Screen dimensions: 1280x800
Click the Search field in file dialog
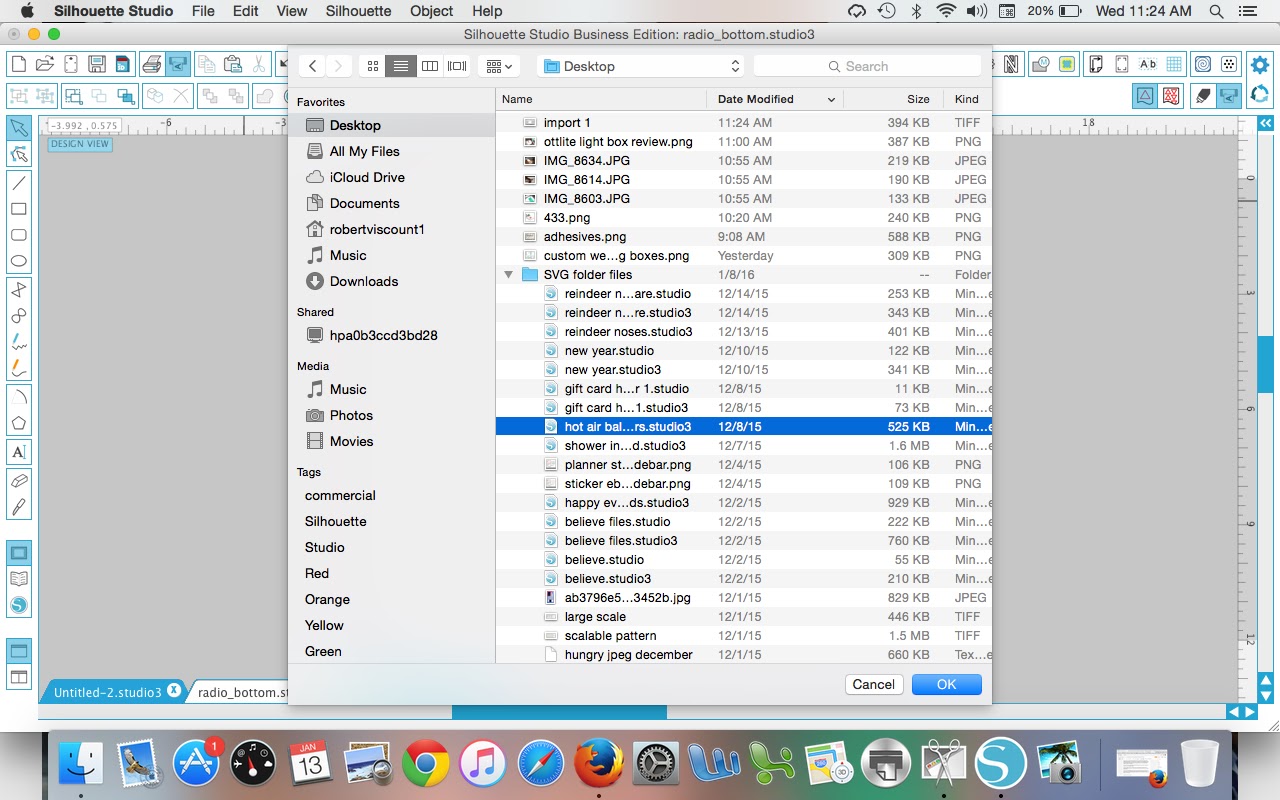tap(867, 66)
